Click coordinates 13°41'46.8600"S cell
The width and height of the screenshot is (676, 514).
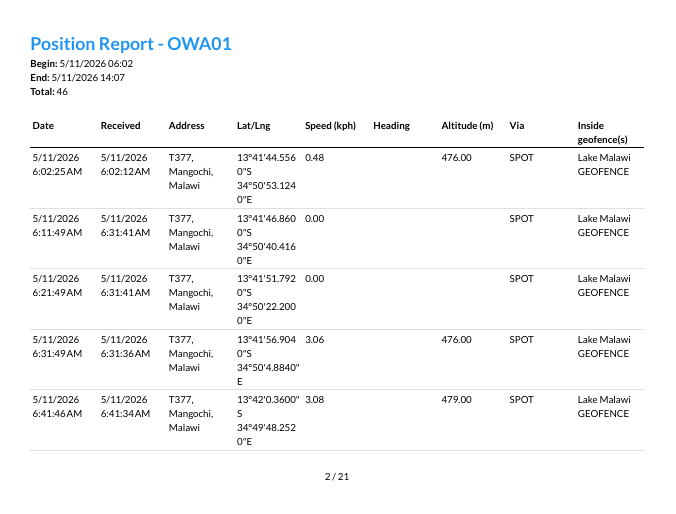[x=266, y=239]
